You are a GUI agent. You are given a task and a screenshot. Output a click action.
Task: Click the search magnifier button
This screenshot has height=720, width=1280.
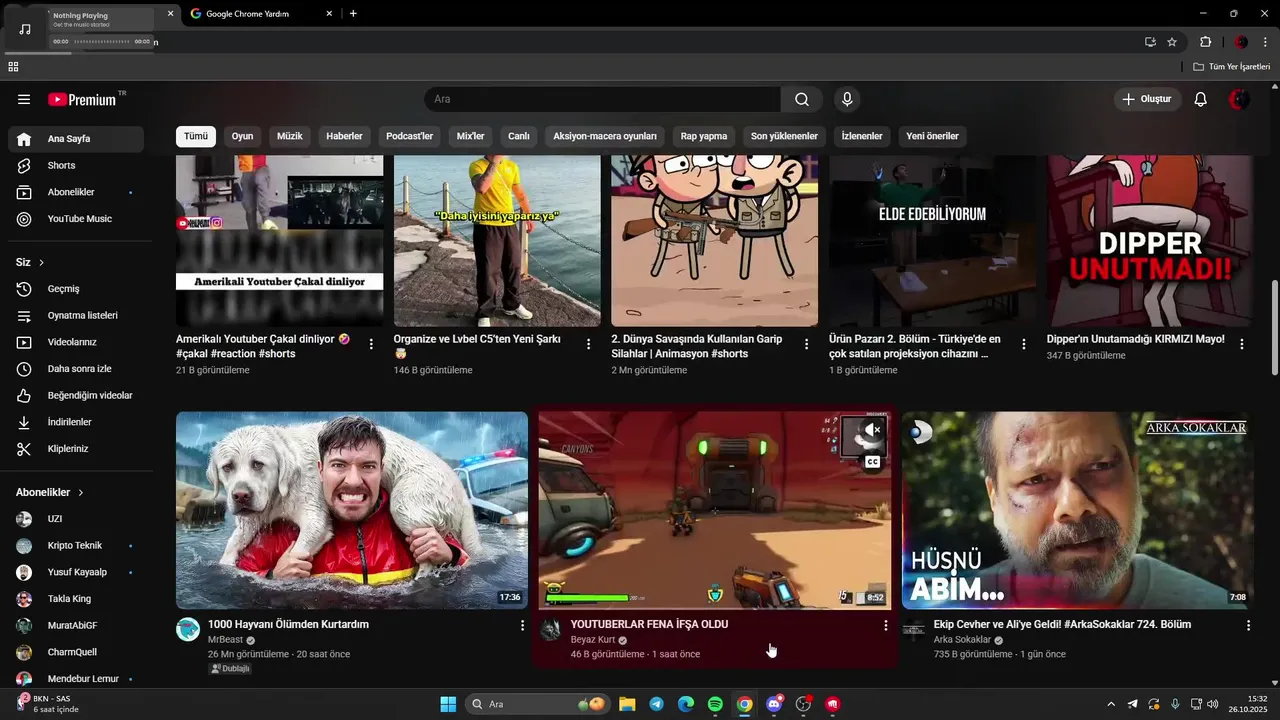pos(802,99)
